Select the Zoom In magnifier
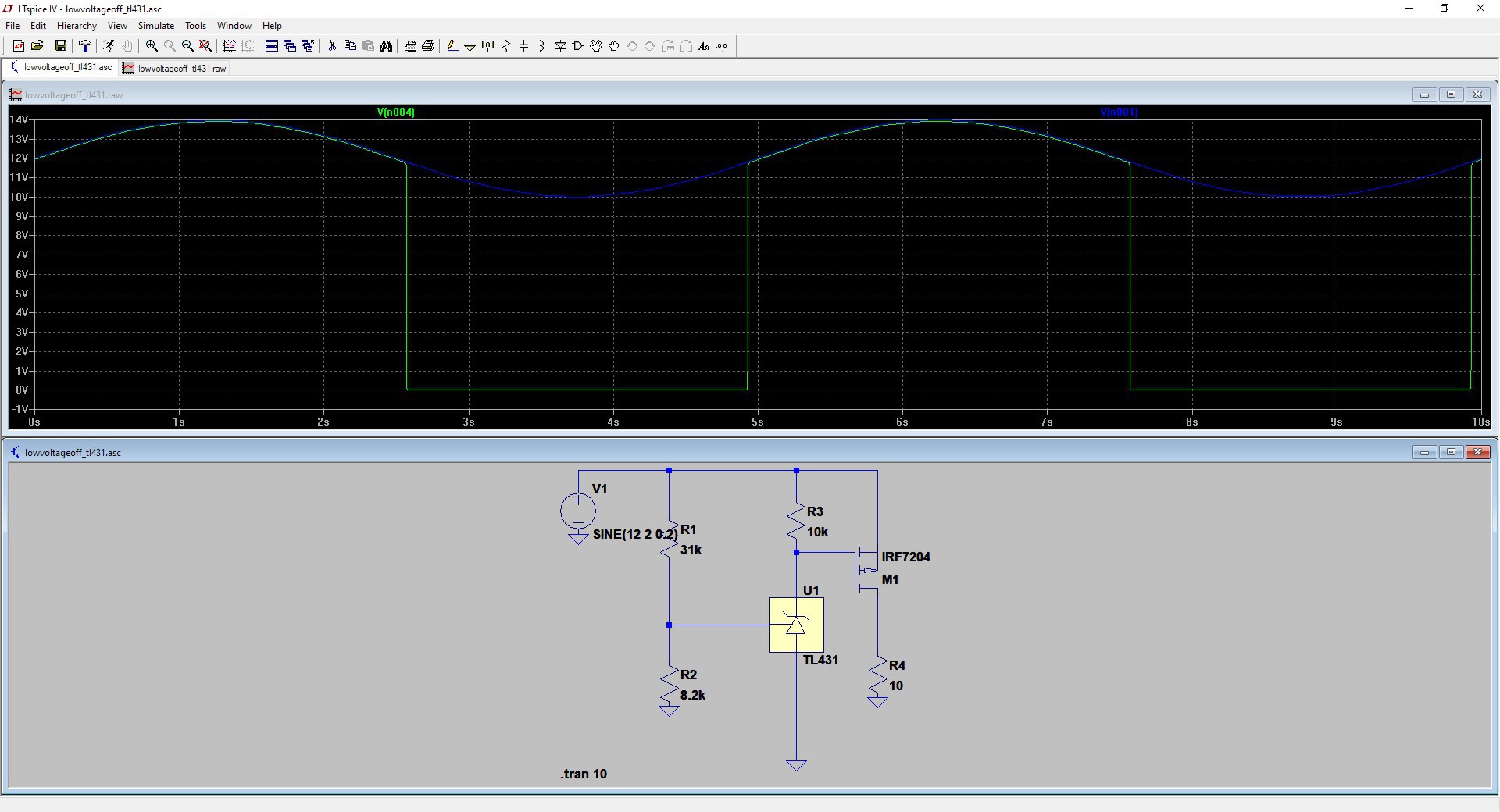1500x812 pixels. [152, 46]
